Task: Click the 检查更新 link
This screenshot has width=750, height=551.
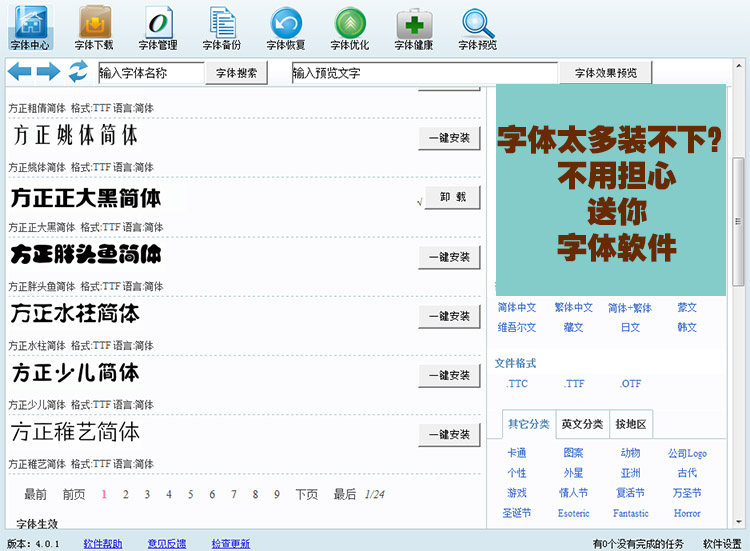Action: point(231,544)
